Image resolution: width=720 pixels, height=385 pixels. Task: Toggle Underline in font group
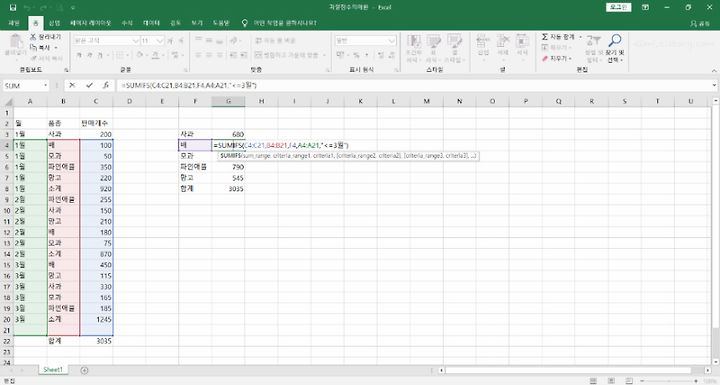click(x=100, y=55)
